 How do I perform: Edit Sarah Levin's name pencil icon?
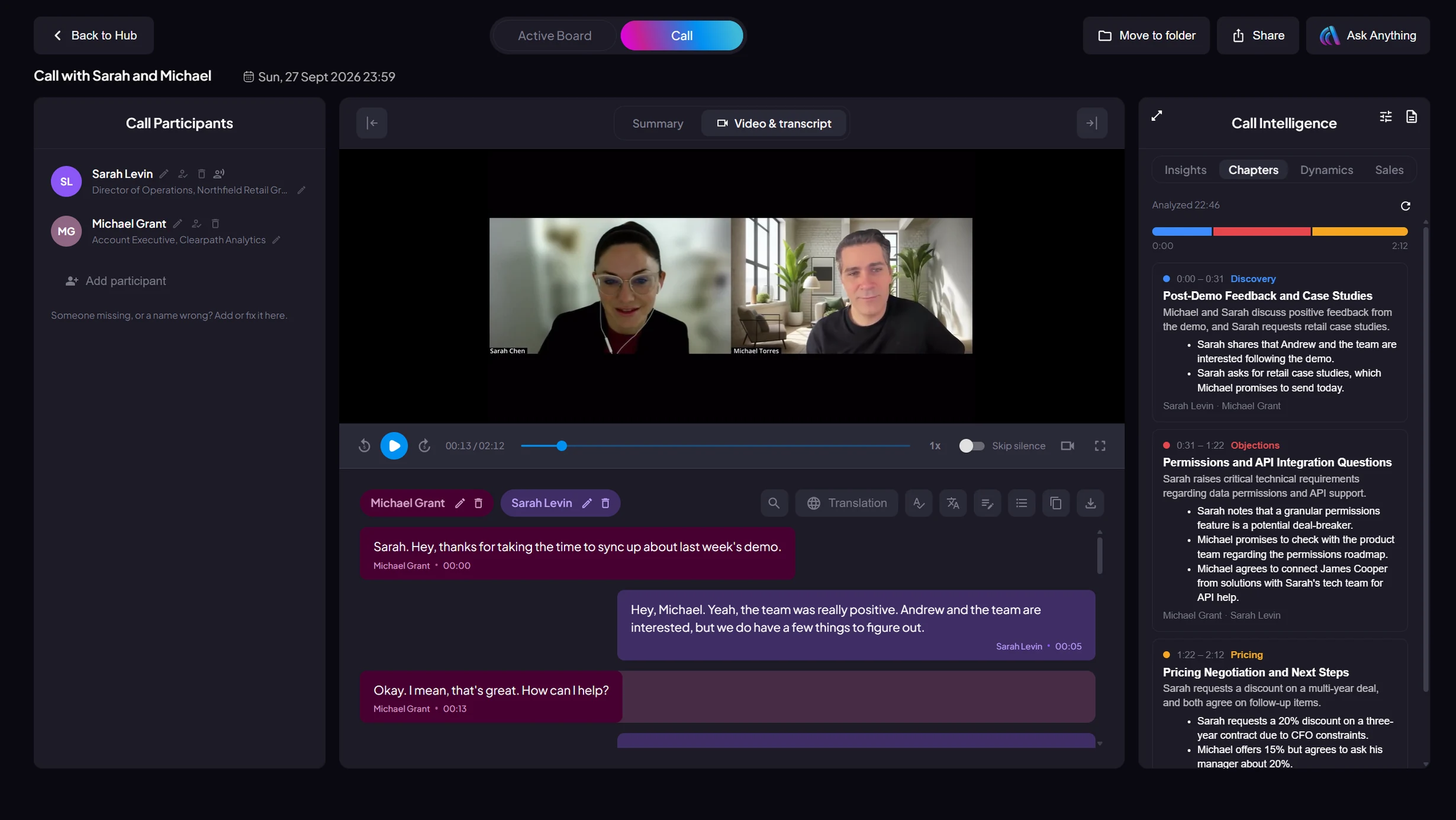[x=164, y=173]
